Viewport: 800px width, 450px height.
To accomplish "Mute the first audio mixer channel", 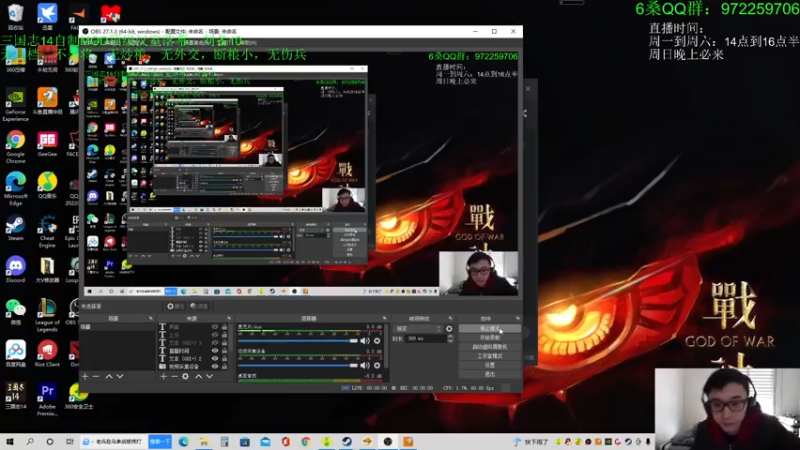I will (x=365, y=341).
